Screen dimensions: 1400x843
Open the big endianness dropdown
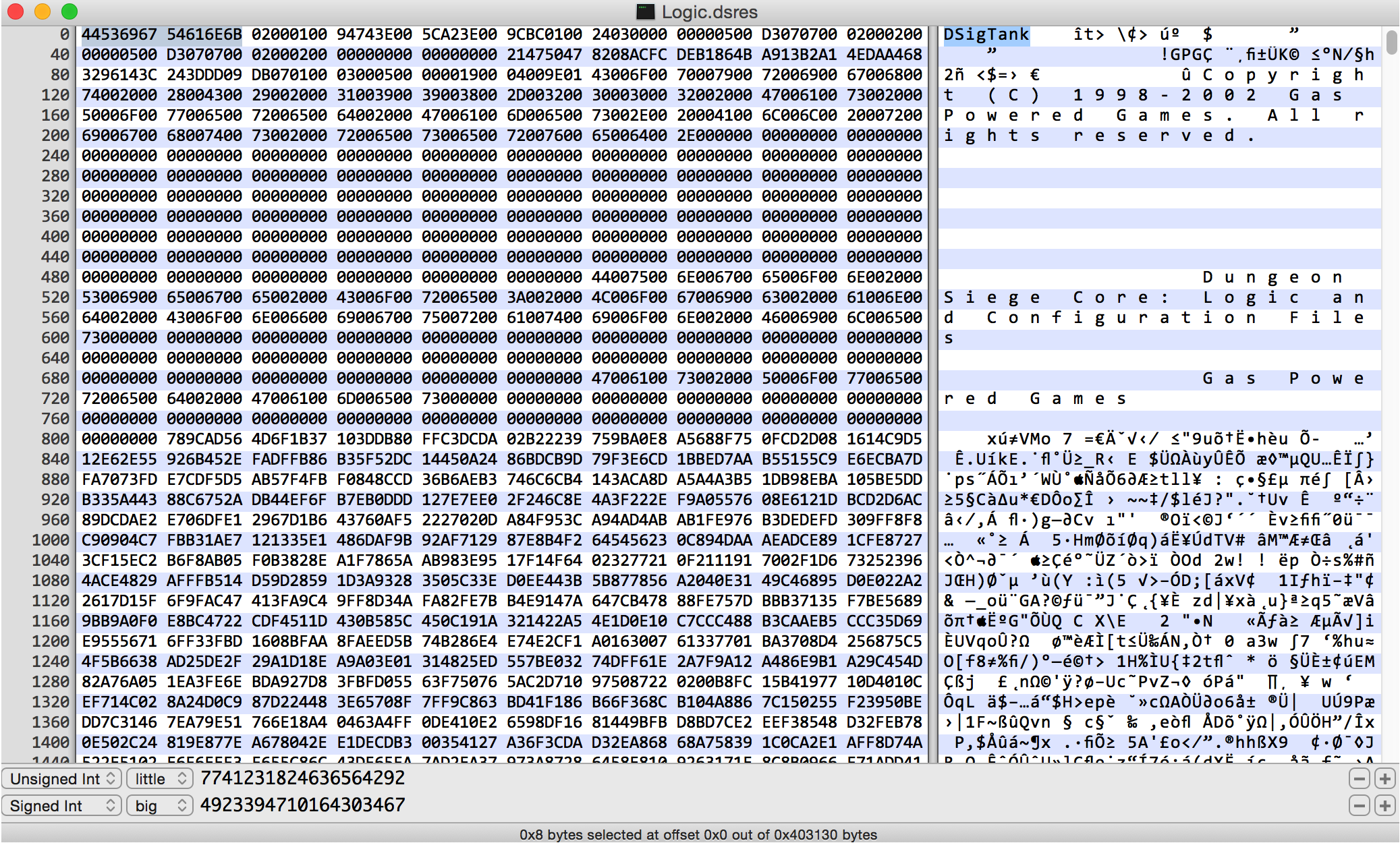coord(159,806)
